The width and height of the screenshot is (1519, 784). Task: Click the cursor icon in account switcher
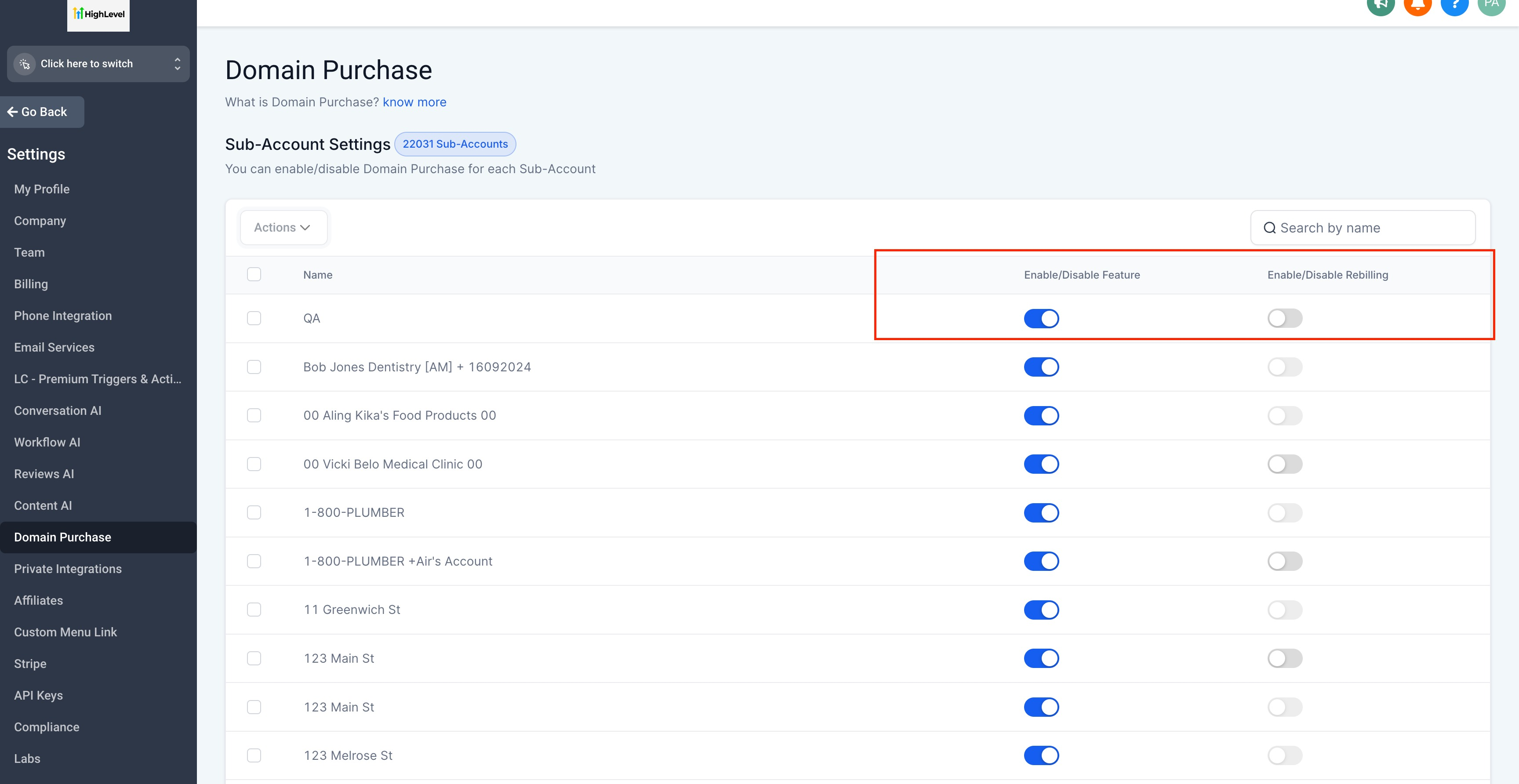click(x=25, y=64)
